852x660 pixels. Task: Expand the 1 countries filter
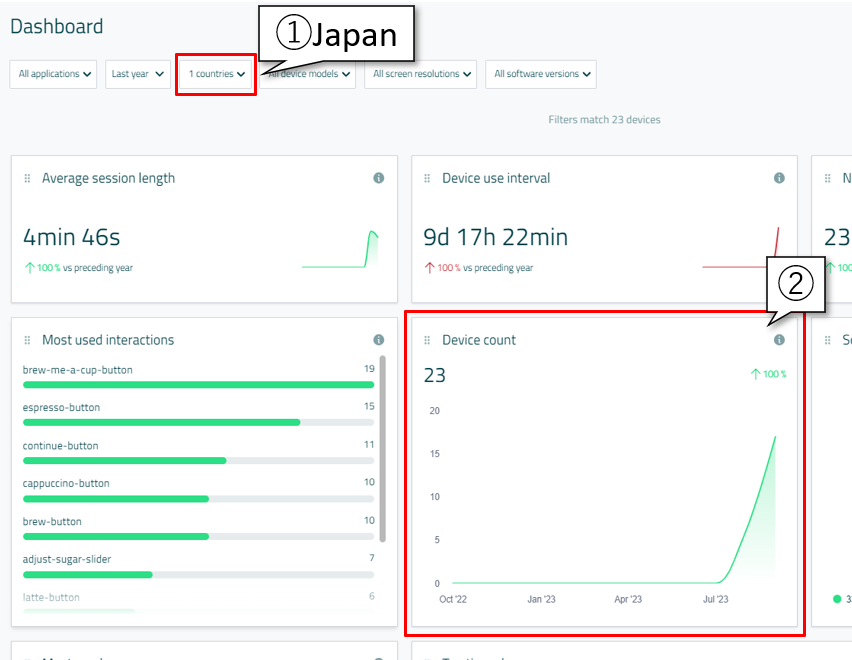[216, 74]
